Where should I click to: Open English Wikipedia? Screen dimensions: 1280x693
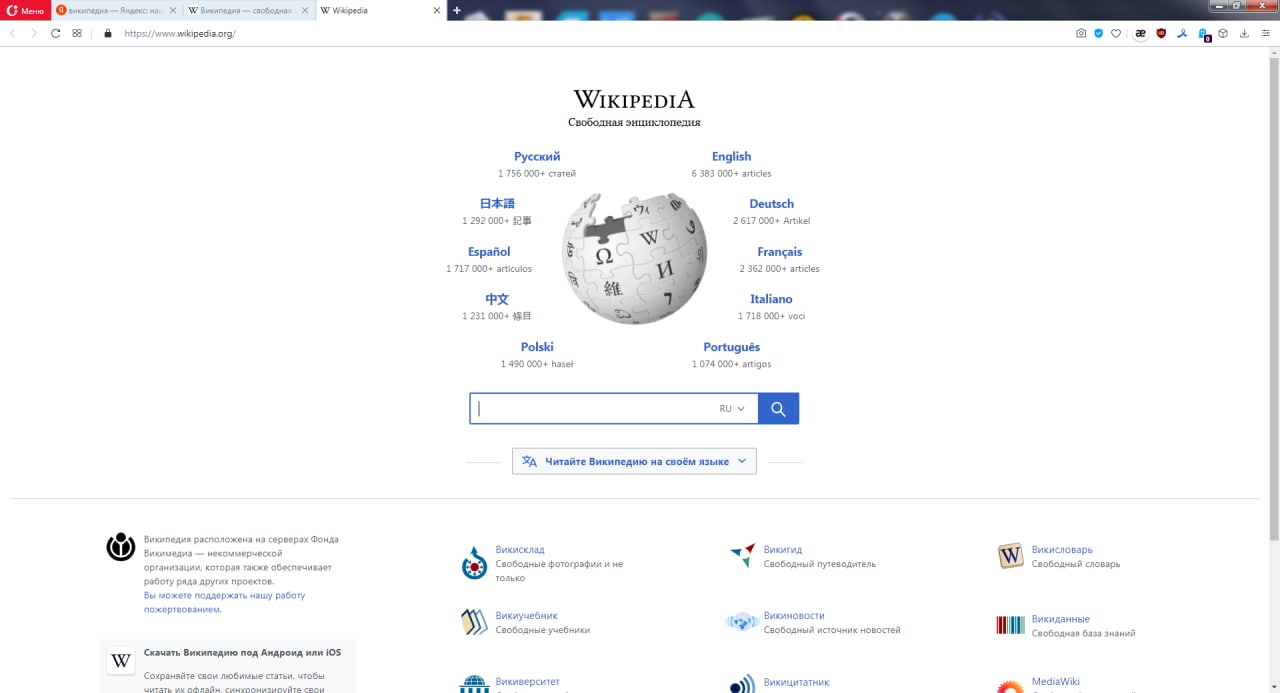coord(731,156)
